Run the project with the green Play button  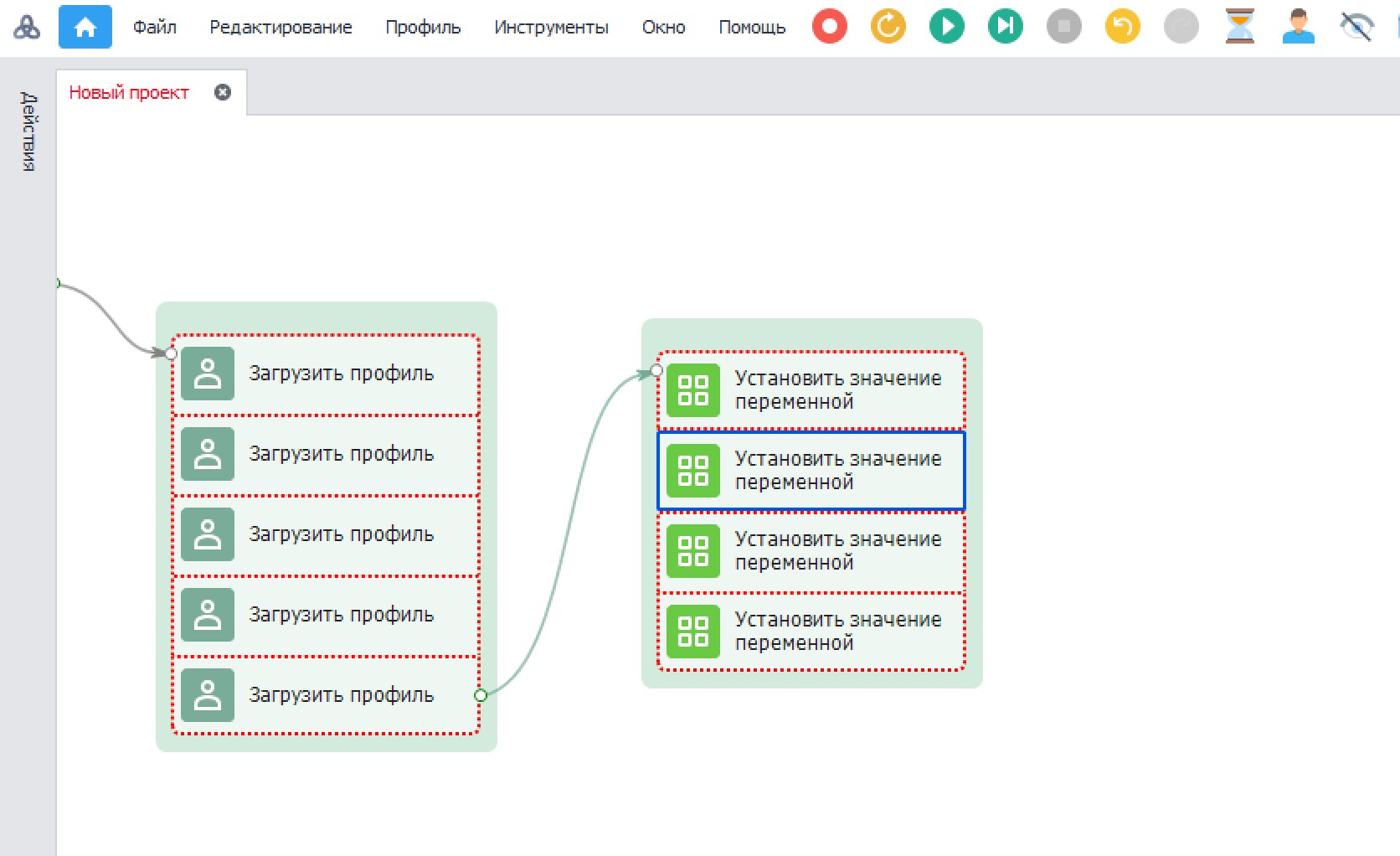(946, 27)
